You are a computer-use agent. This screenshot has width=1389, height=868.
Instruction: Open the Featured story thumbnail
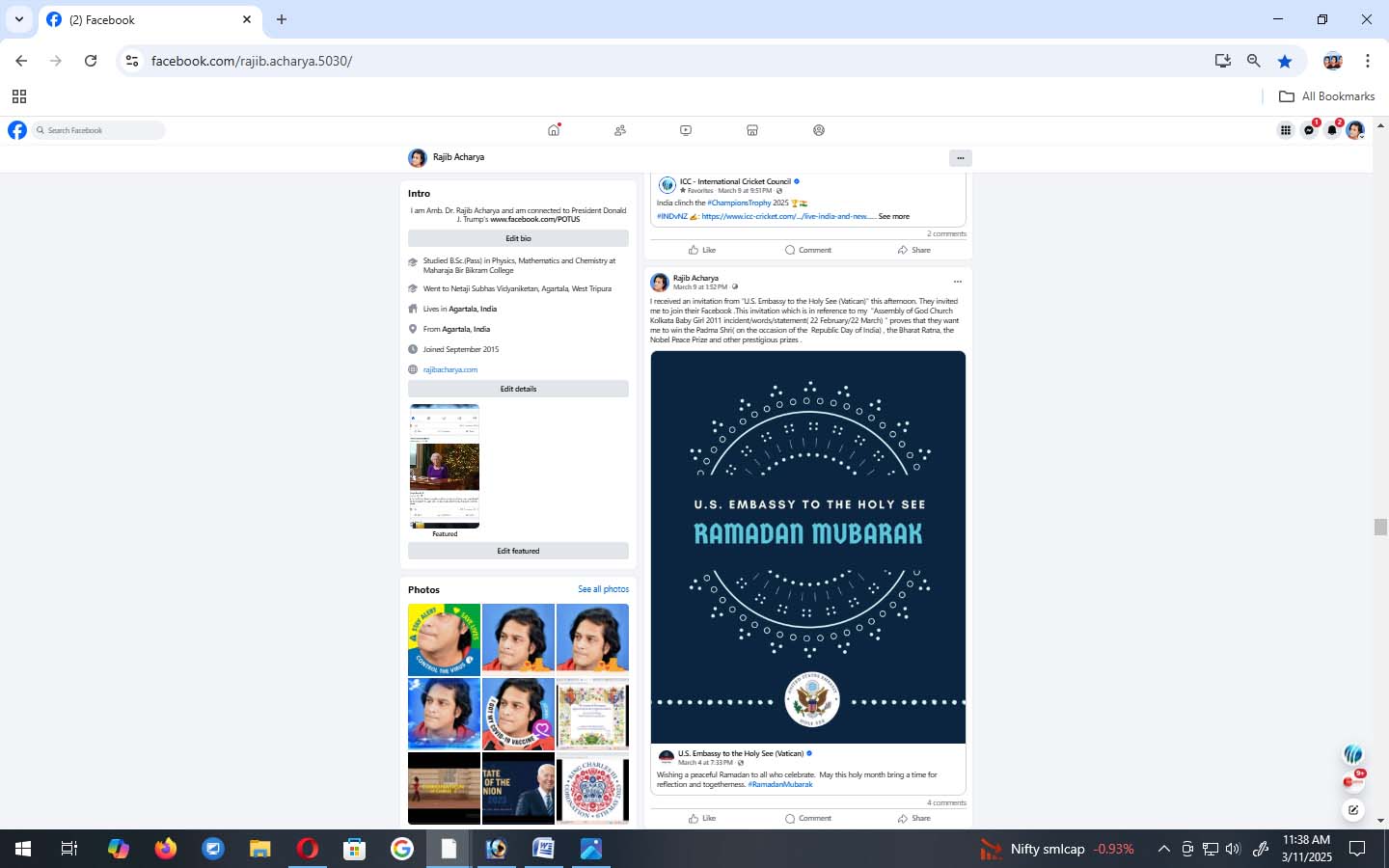pos(445,466)
